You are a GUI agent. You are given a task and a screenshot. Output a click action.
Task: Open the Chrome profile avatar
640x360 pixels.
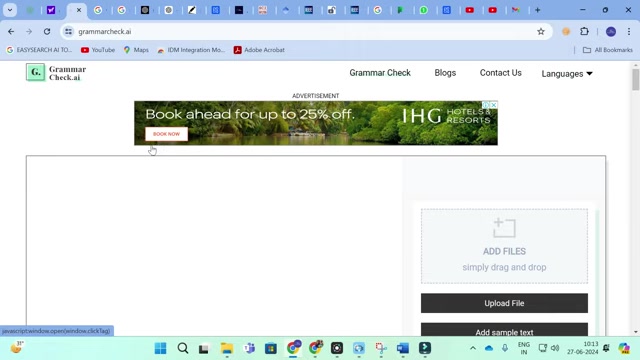pos(611,31)
